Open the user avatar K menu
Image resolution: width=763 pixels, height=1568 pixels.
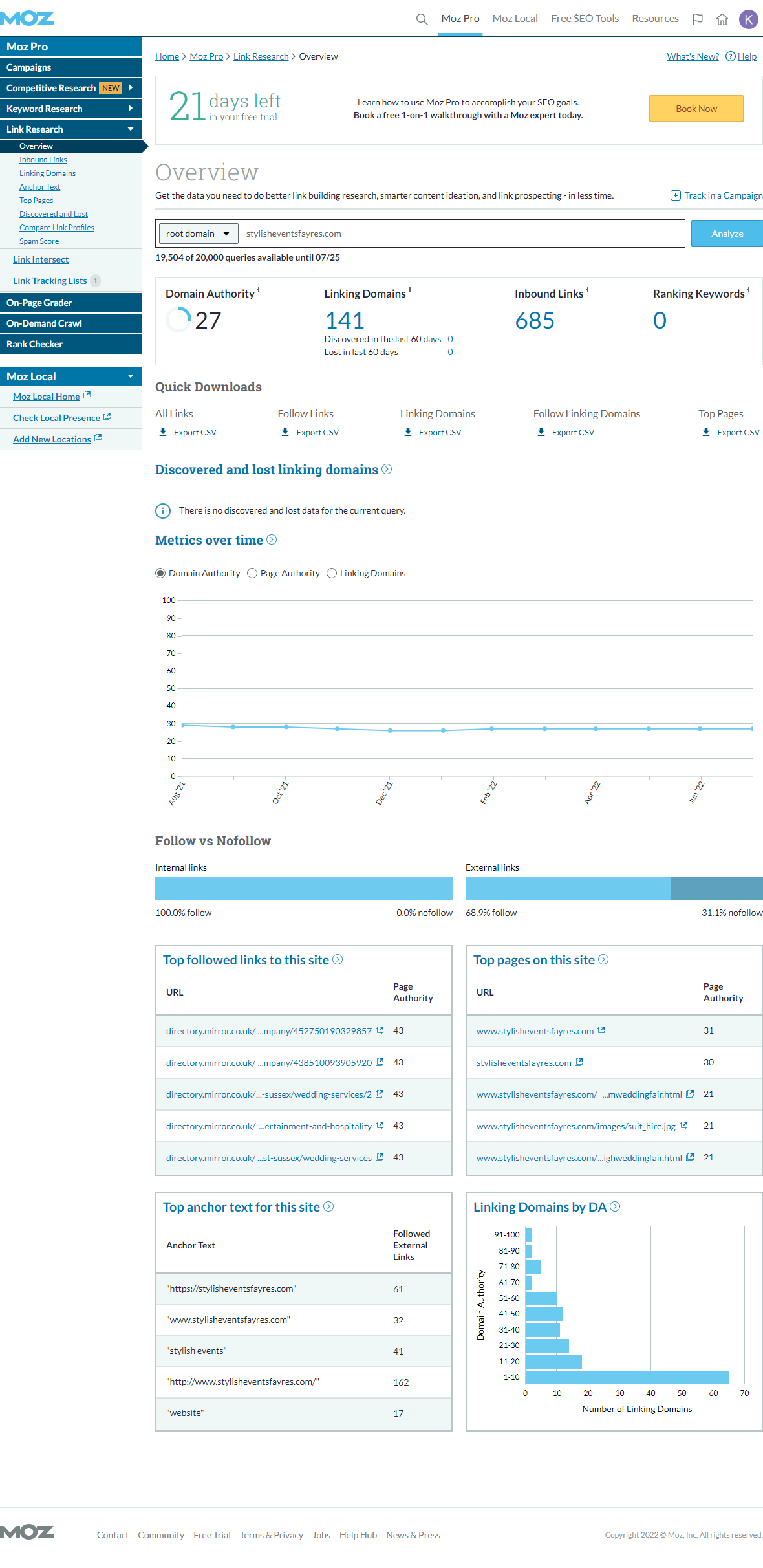pyautogui.click(x=749, y=19)
